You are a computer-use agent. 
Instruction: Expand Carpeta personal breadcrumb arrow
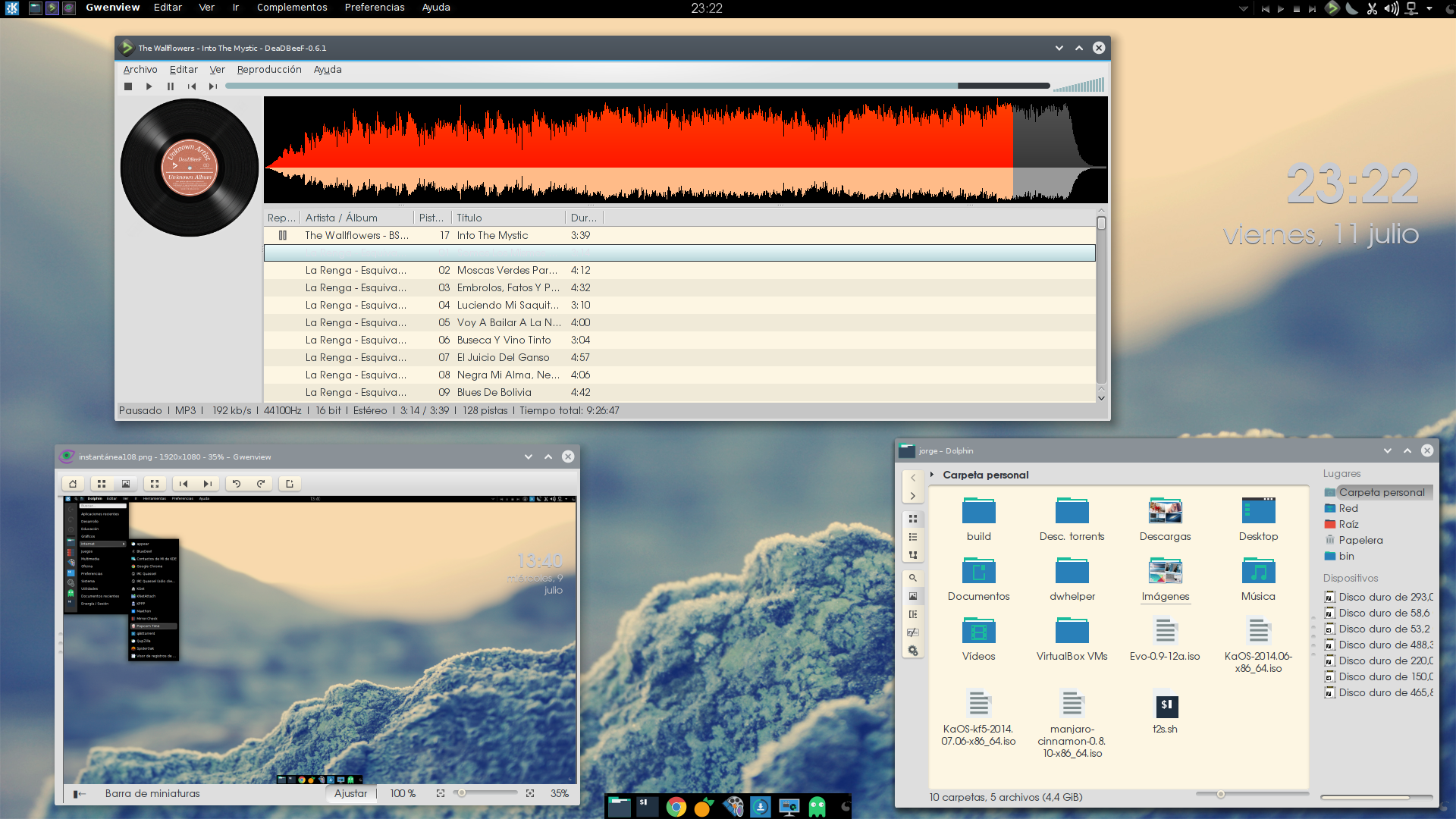(932, 475)
